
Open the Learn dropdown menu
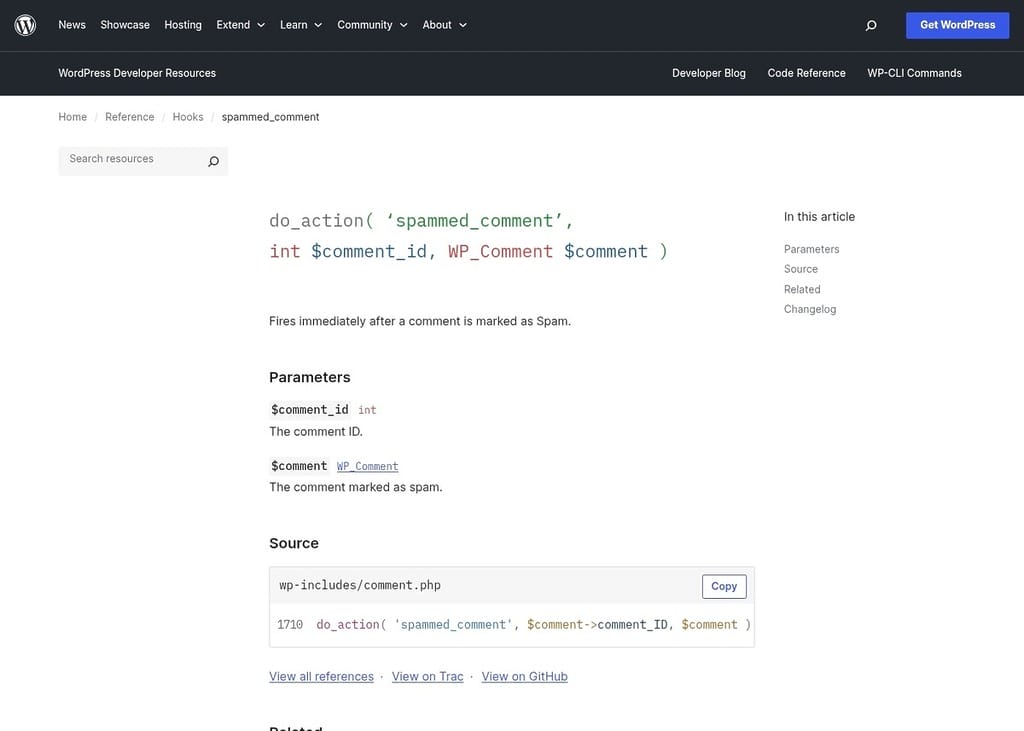pos(300,25)
